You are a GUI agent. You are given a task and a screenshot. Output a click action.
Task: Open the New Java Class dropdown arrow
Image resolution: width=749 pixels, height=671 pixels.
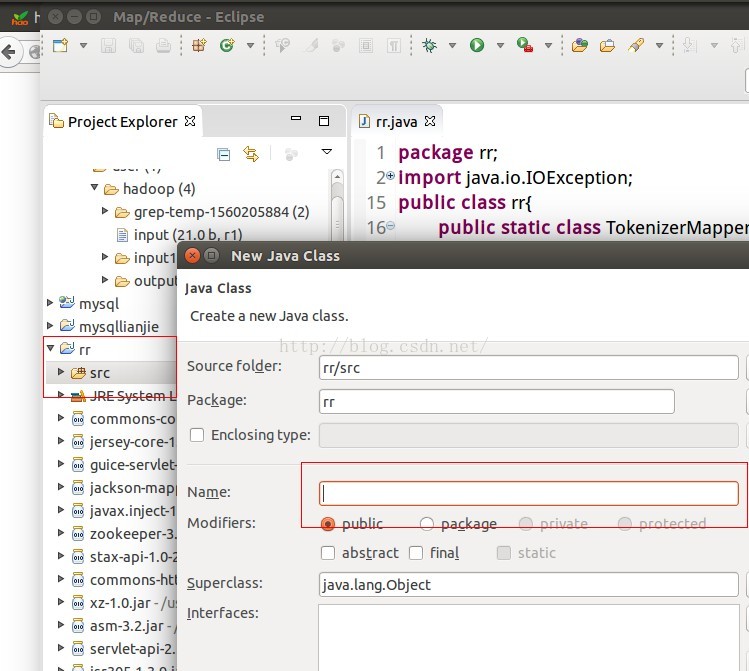(250, 45)
